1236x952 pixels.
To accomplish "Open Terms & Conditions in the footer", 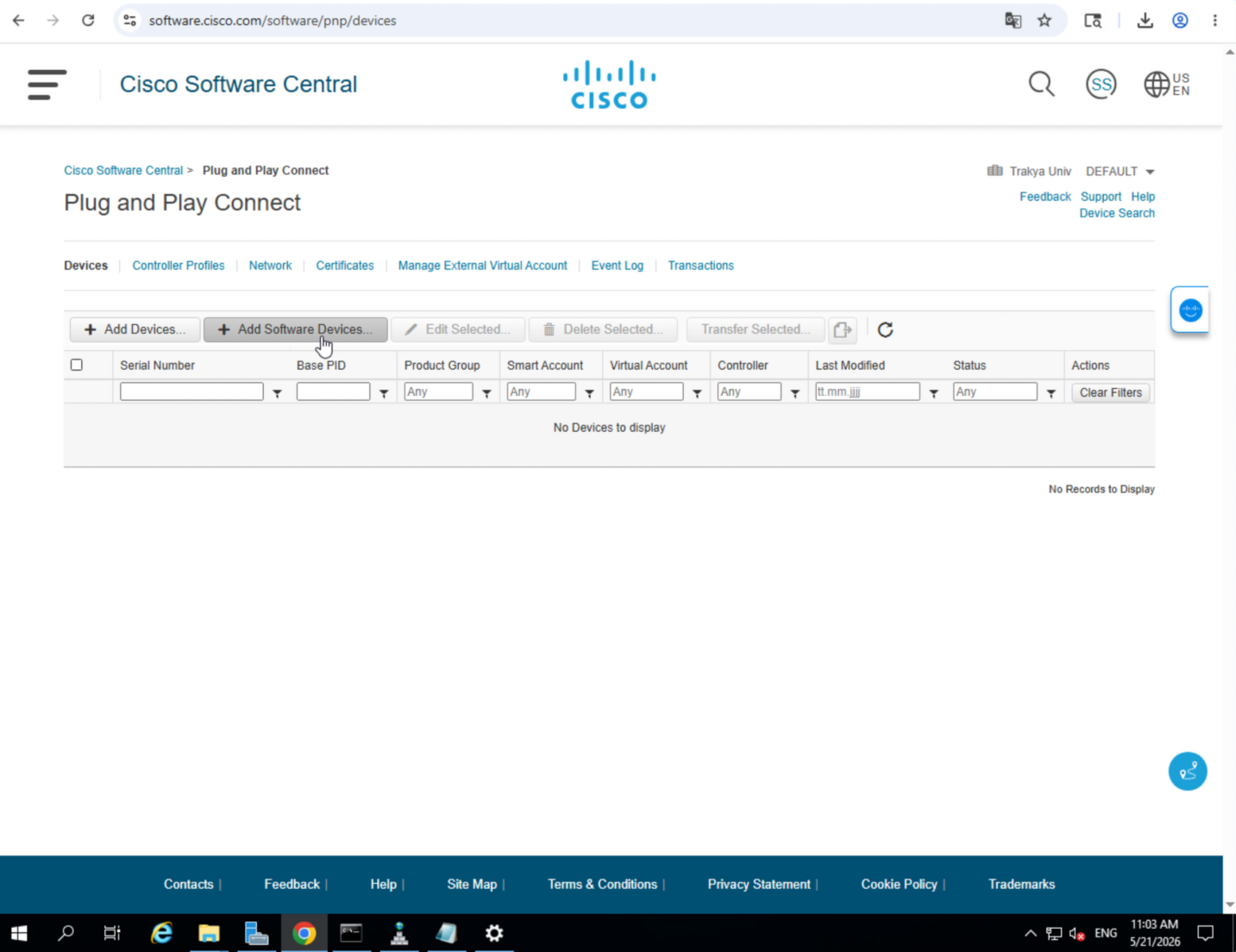I will tap(602, 884).
